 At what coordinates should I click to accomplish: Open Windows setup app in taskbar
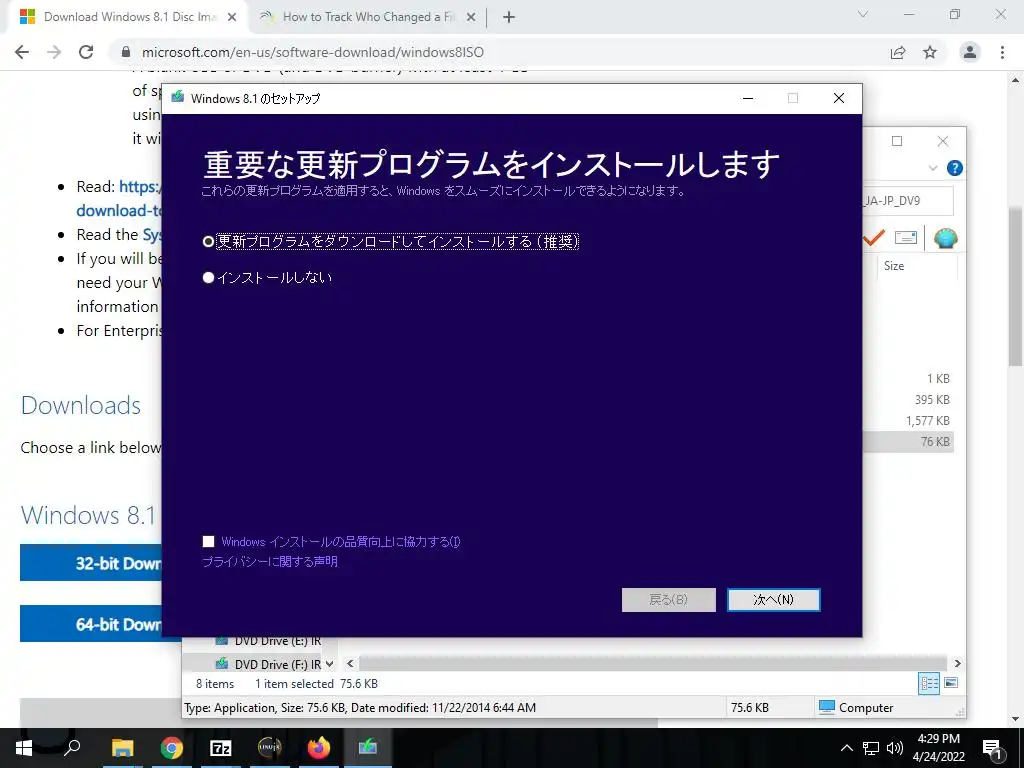point(368,748)
